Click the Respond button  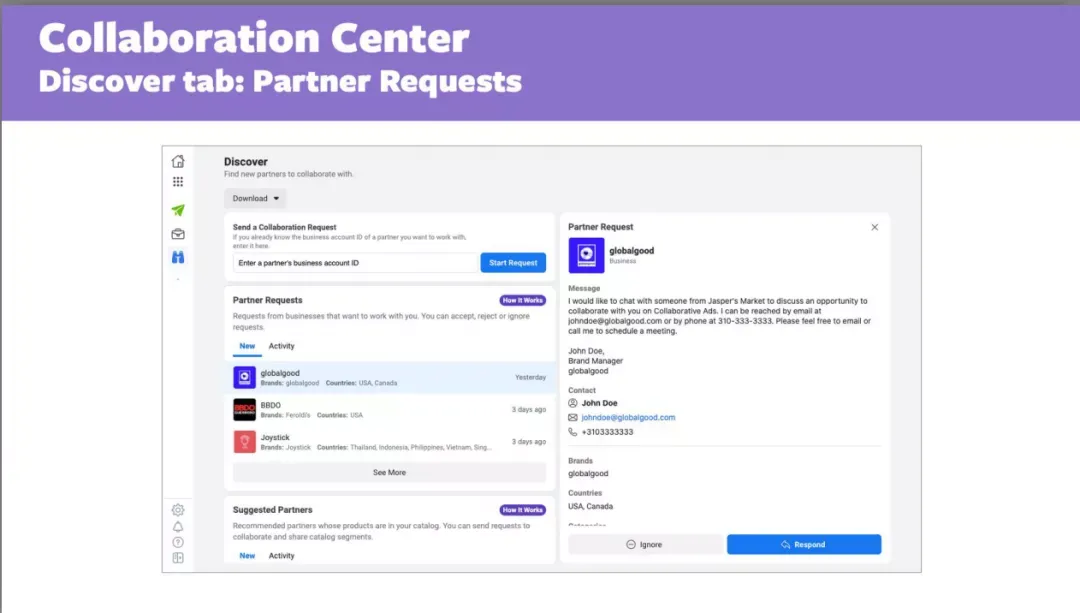click(804, 544)
